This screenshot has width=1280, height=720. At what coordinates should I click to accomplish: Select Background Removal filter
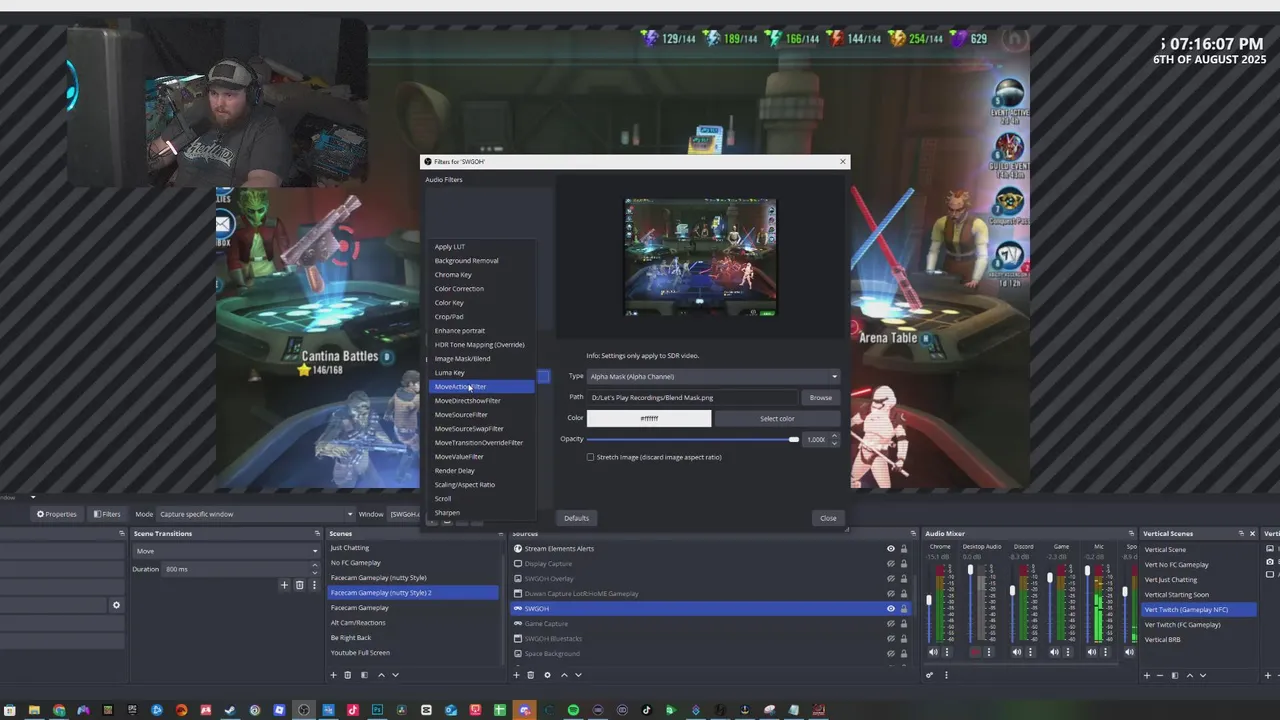466,260
